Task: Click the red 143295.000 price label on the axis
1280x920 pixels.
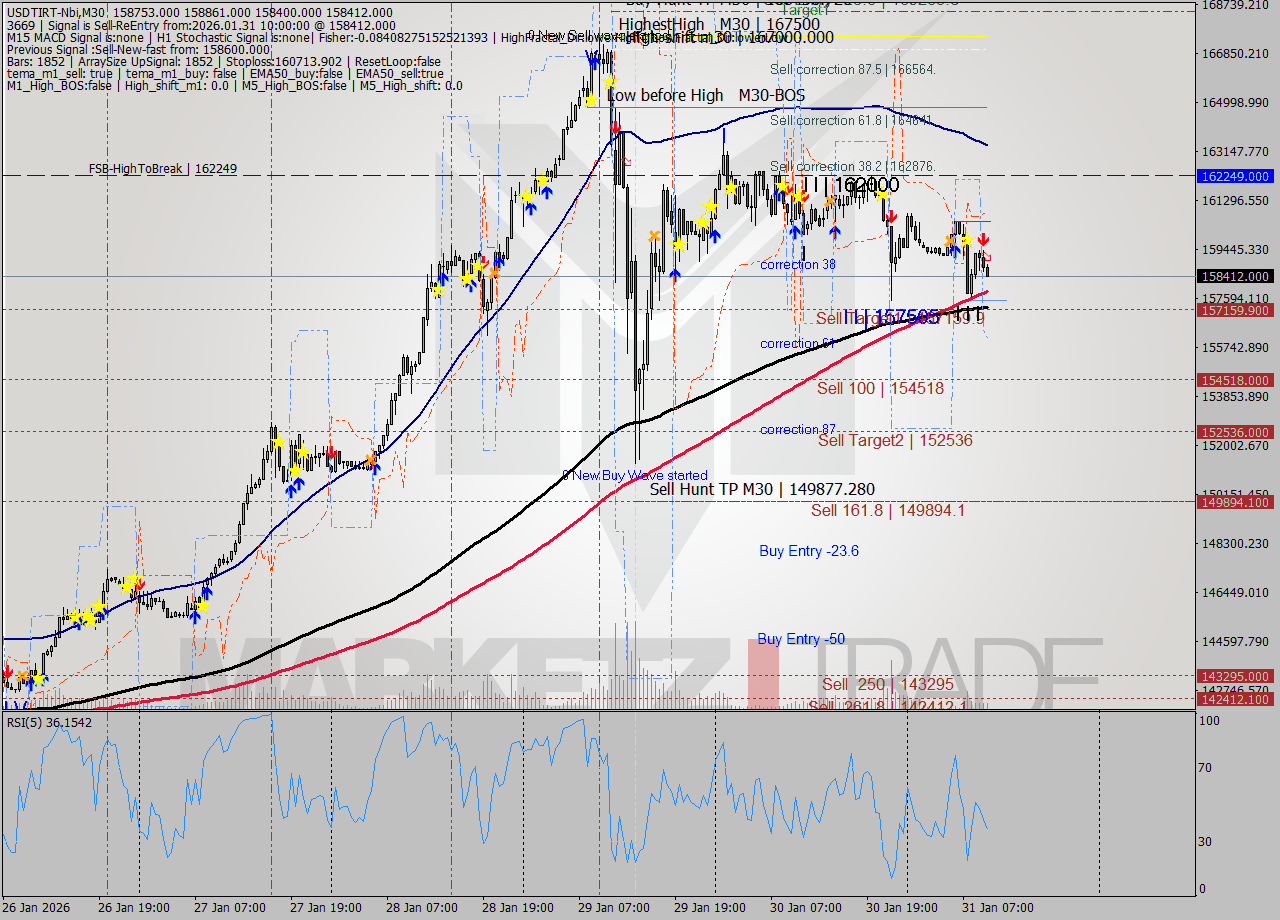Action: pyautogui.click(x=1235, y=676)
